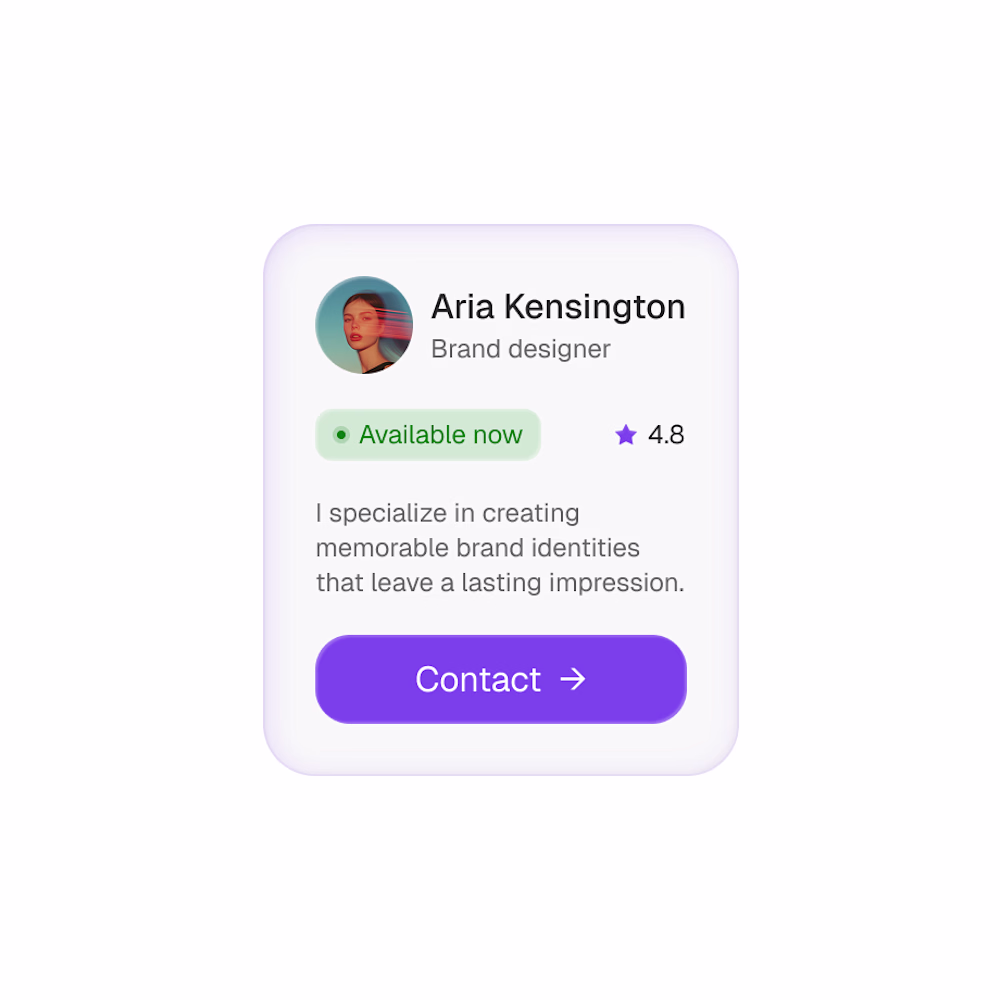Click the Aria Kensington name heading
Screen dimensions: 1000x1000
(558, 307)
